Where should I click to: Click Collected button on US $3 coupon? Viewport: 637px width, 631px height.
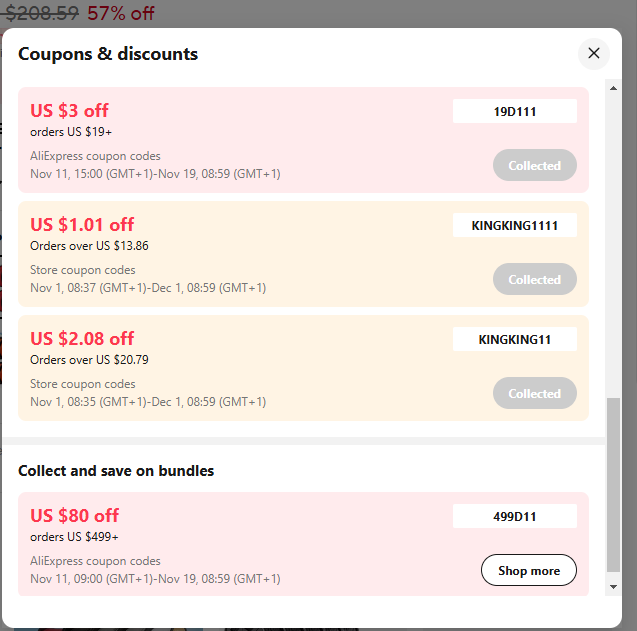click(535, 165)
